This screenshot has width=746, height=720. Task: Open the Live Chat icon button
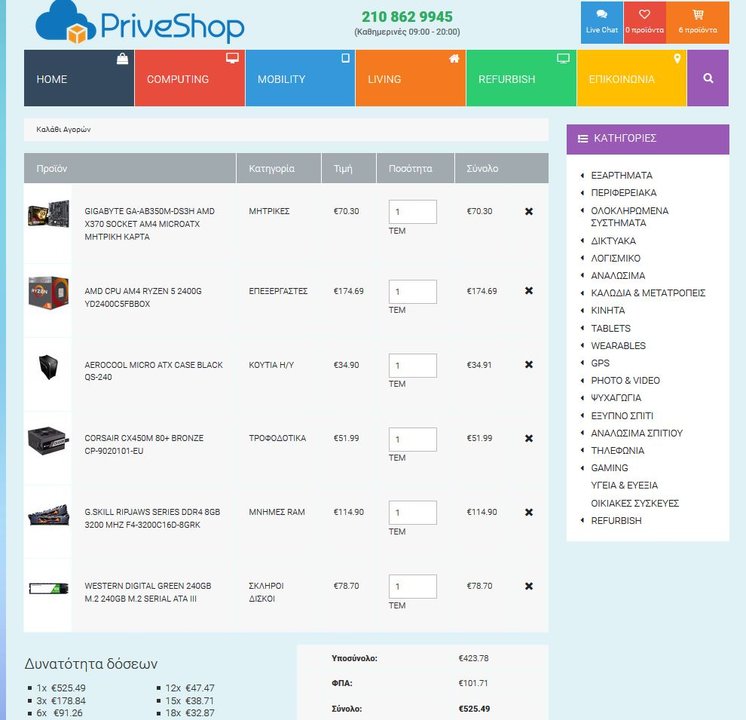(x=601, y=22)
